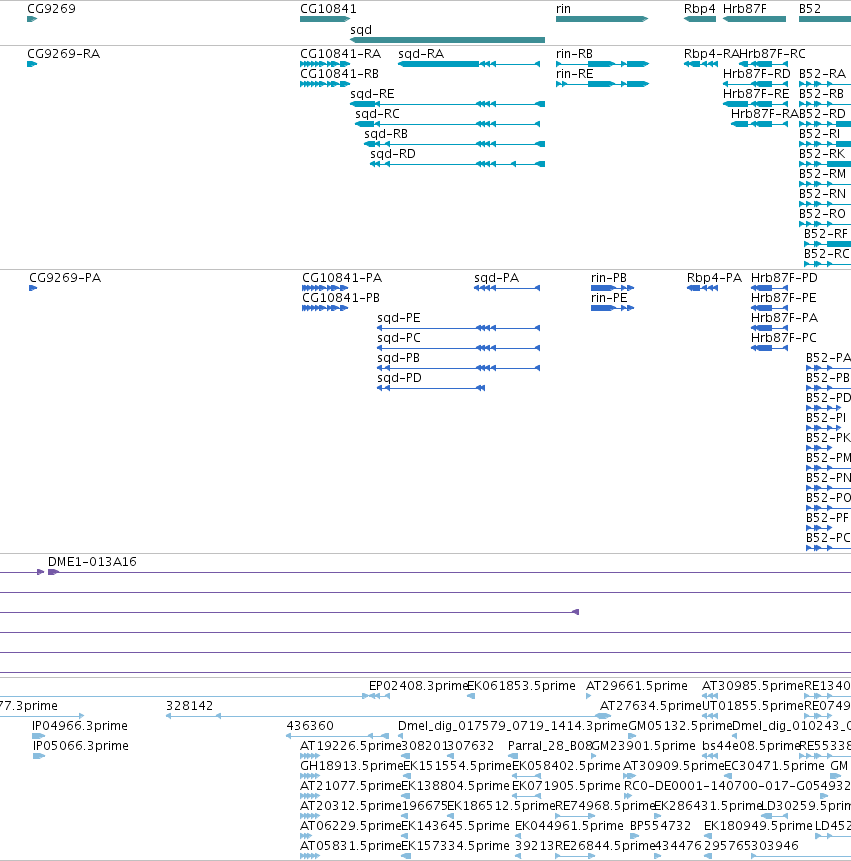
Task: Select the CG9269 gene label
Action: coord(52,9)
